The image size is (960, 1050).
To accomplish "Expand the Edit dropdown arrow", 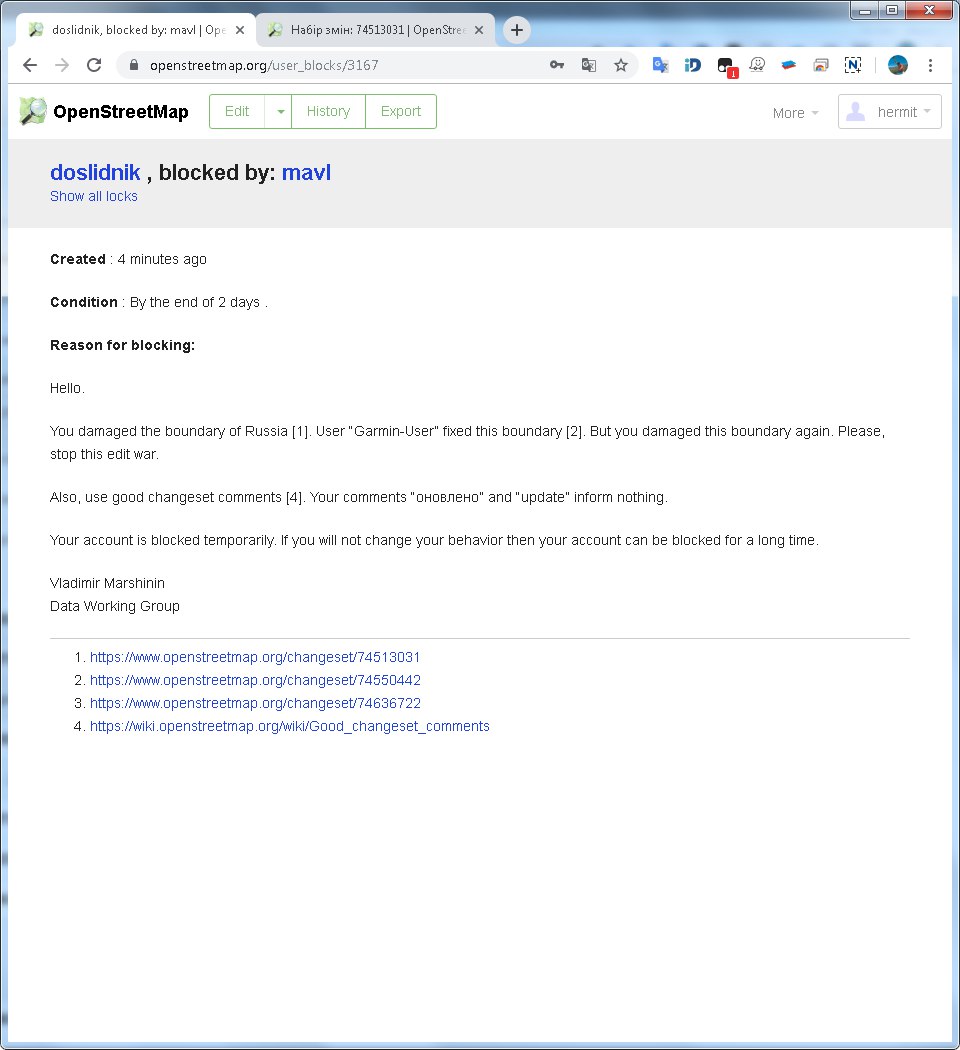I will [280, 111].
